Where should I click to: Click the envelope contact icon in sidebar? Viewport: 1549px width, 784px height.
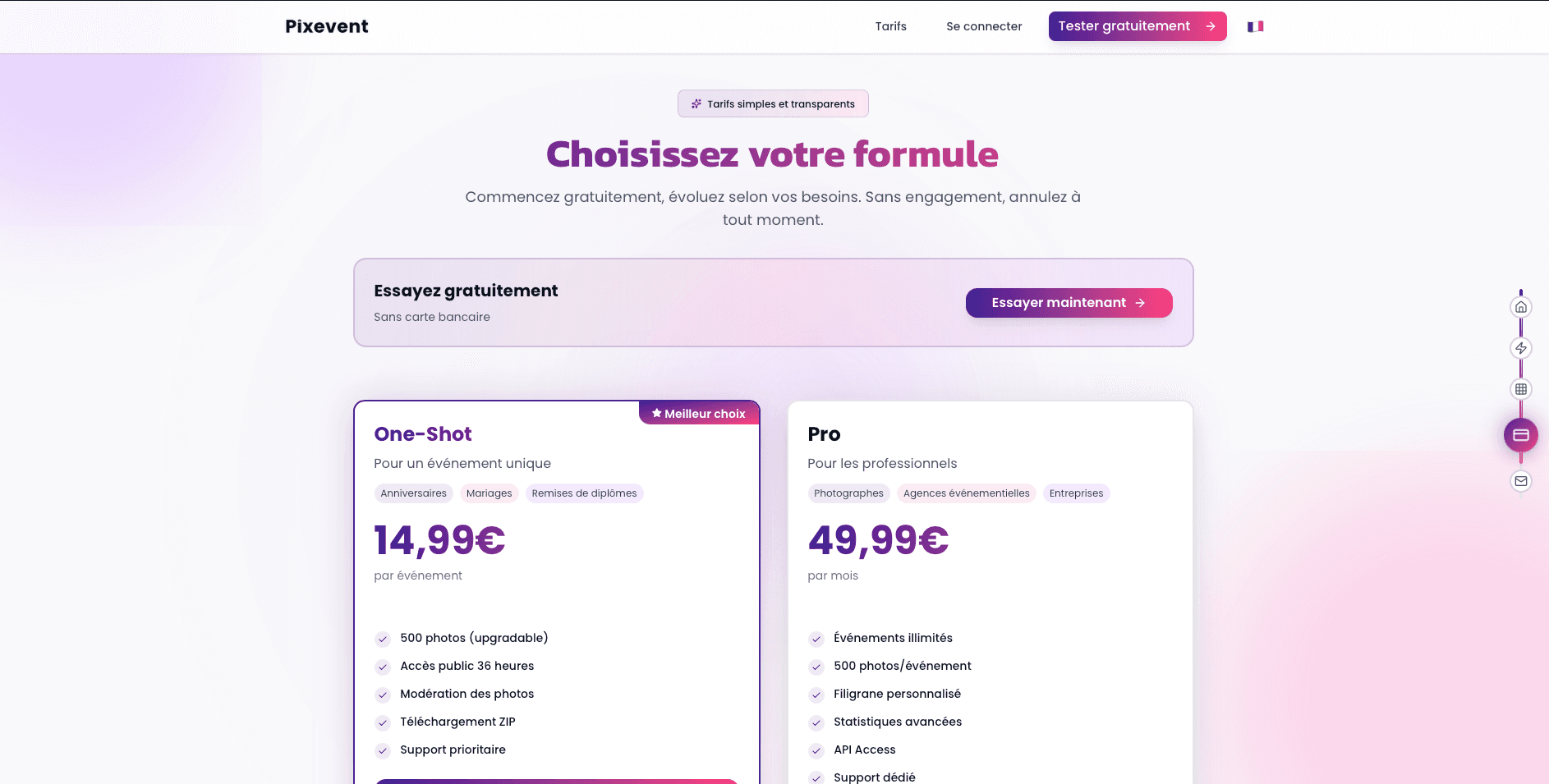1521,481
